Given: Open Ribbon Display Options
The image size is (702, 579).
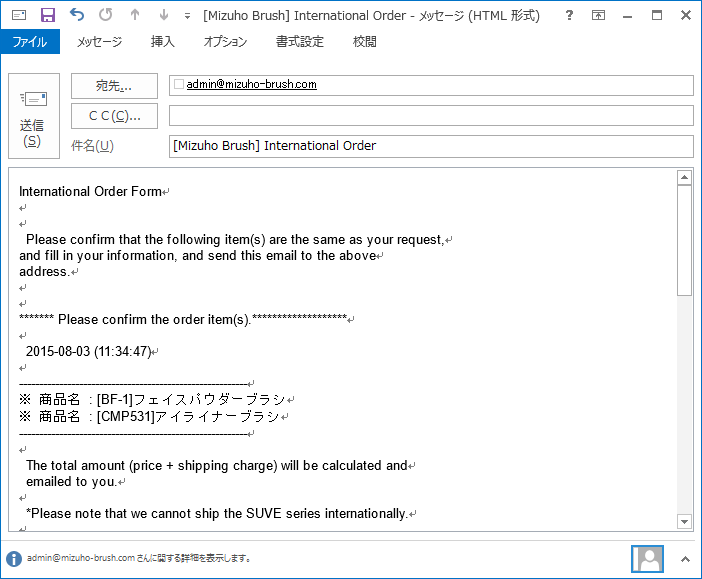Looking at the screenshot, I should tap(598, 15).
